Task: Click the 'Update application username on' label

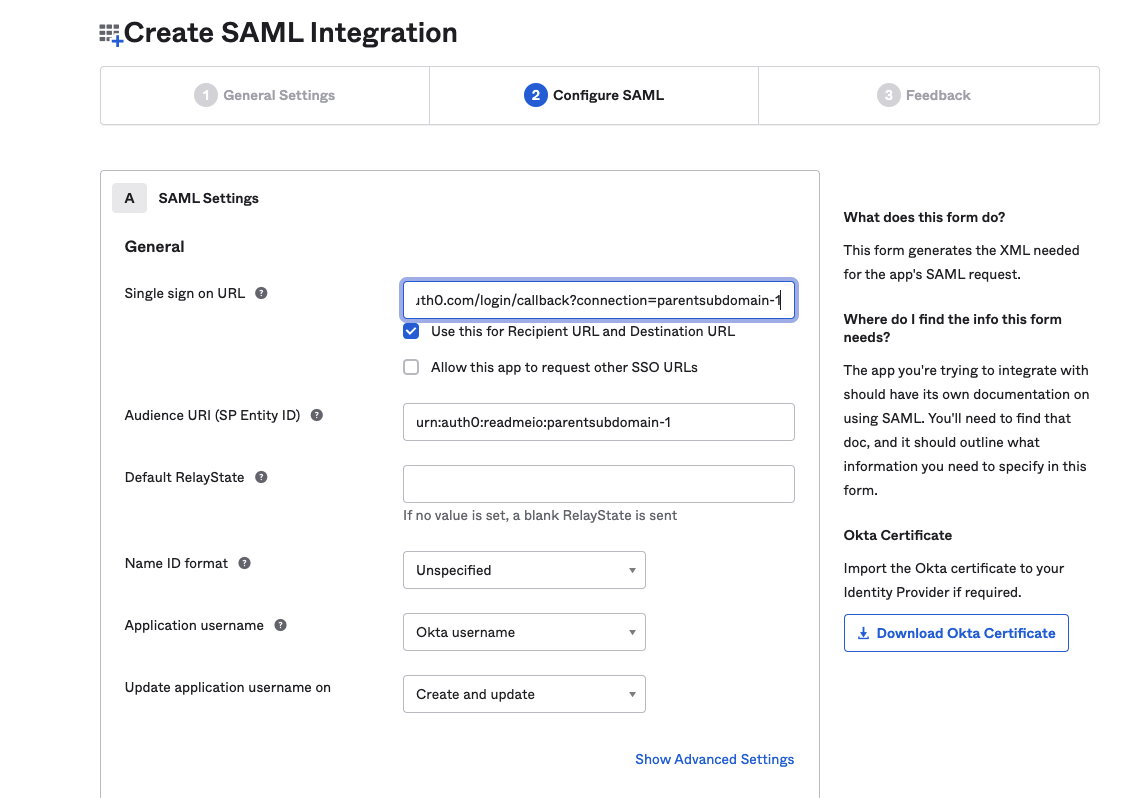Action: (227, 688)
